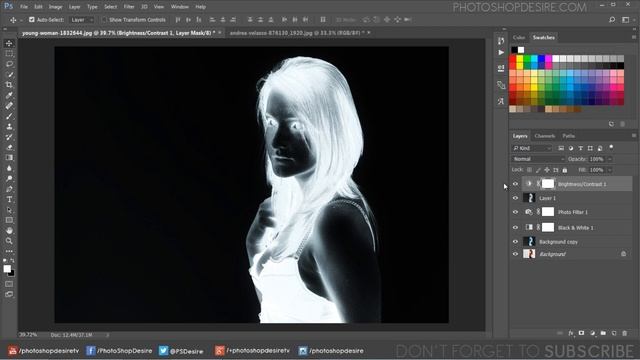Select the Brightness/Contrast 1 layer mask thumbnail
Image resolution: width=640 pixels, height=360 pixels.
tap(548, 184)
